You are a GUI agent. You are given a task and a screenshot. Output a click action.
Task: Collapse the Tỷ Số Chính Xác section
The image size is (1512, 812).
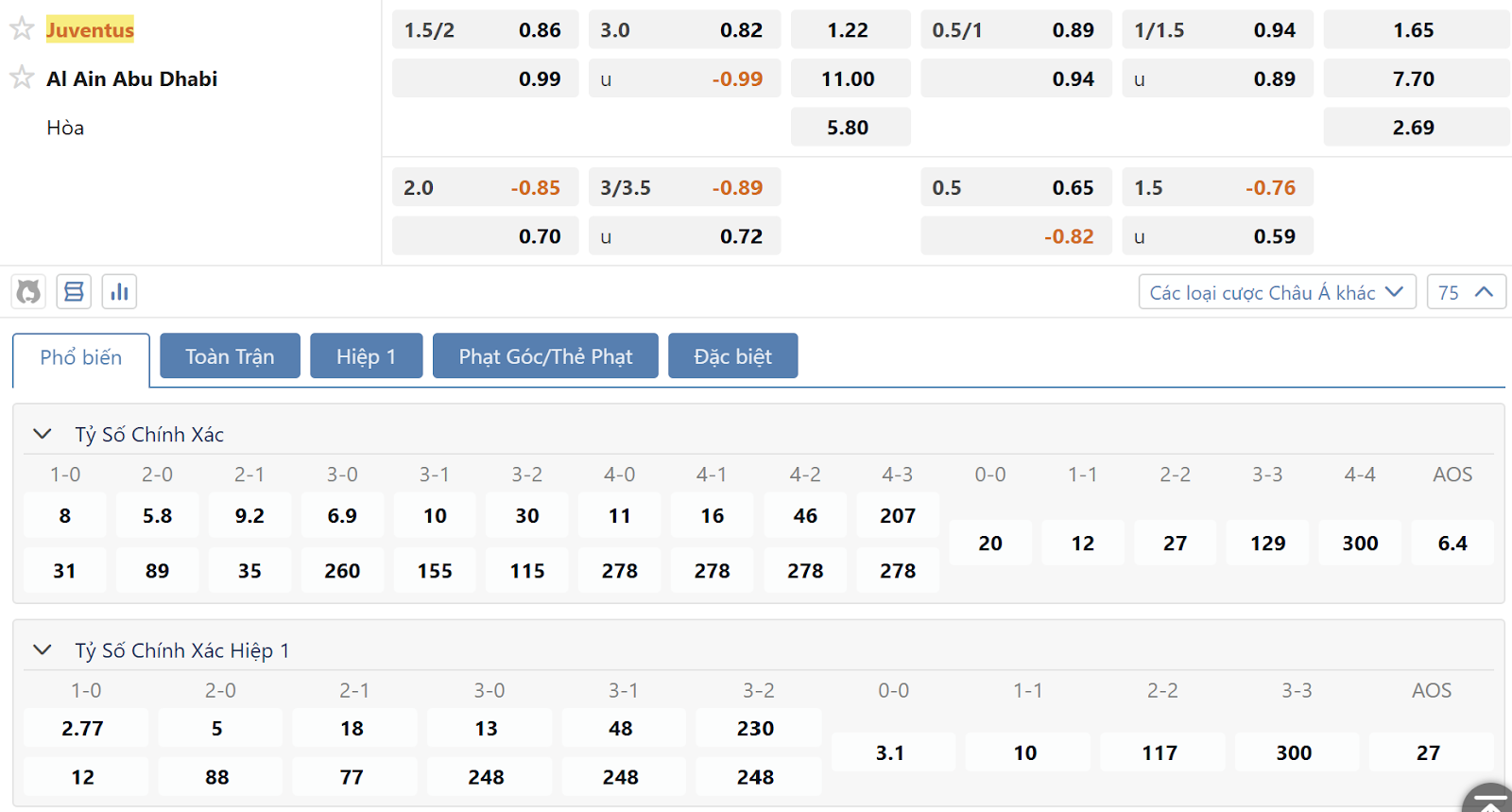(43, 434)
